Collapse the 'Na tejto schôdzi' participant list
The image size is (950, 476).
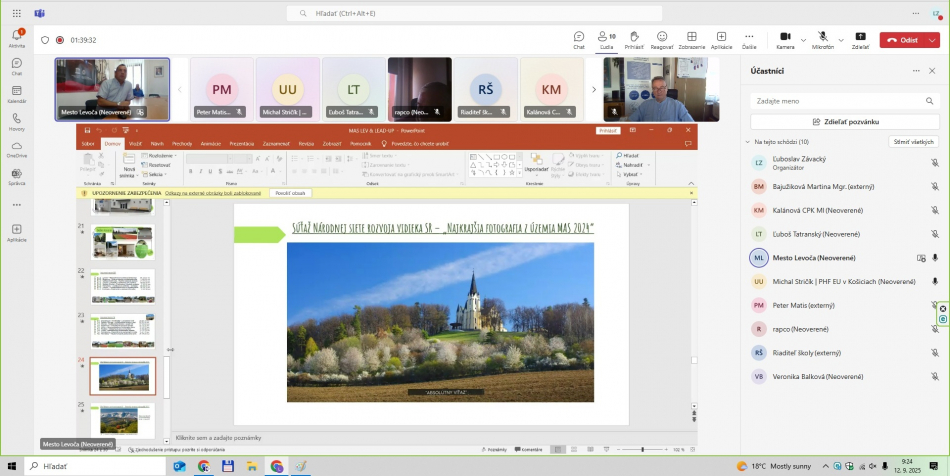(x=747, y=142)
